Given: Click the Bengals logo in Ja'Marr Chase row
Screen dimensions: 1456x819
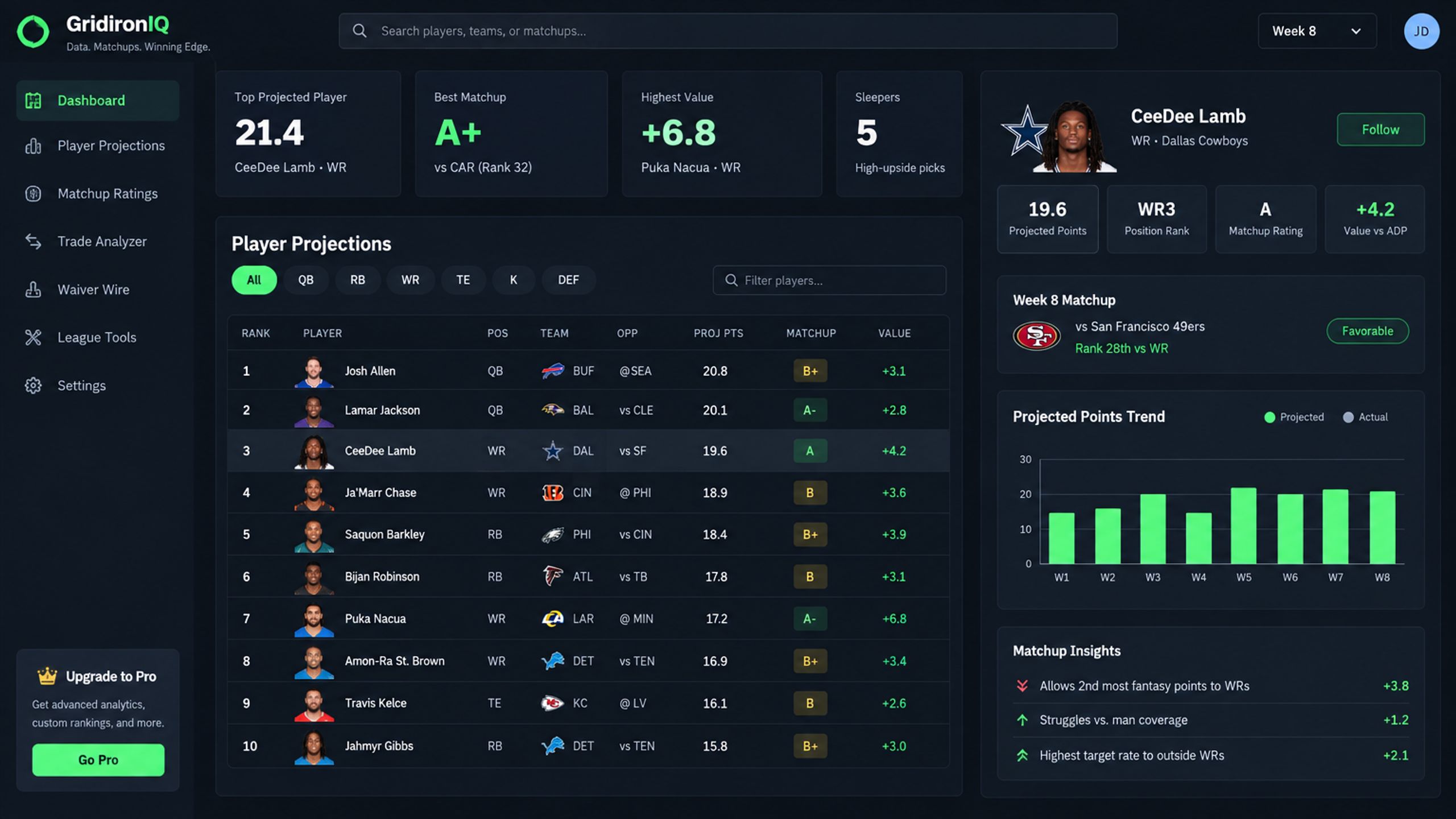Looking at the screenshot, I should (553, 493).
